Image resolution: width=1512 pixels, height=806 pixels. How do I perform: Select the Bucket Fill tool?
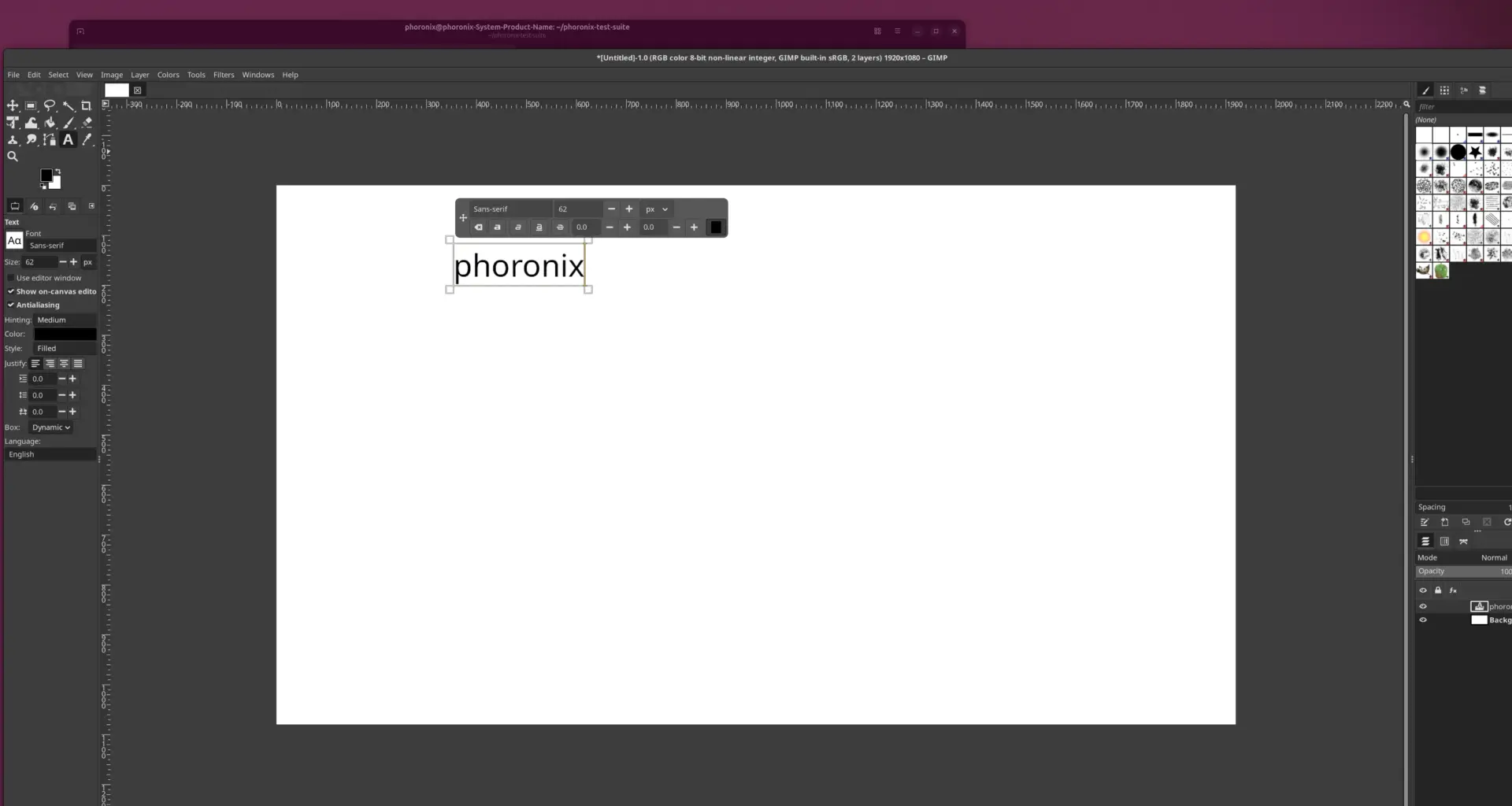coord(50,123)
